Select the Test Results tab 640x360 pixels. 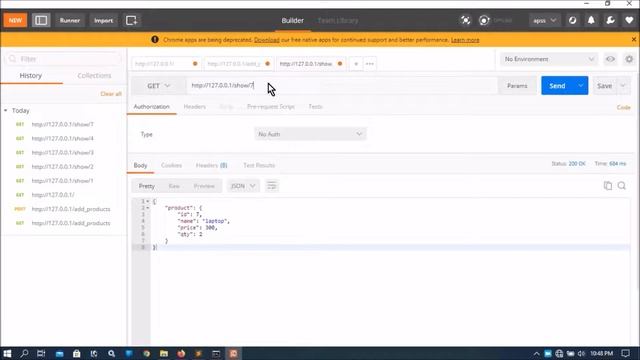click(259, 165)
